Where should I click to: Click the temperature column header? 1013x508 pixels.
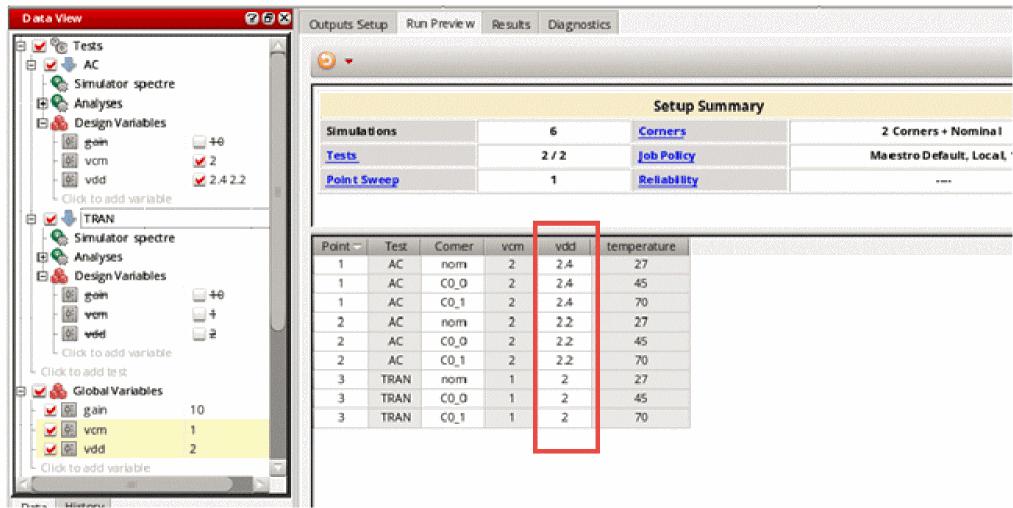pos(641,246)
